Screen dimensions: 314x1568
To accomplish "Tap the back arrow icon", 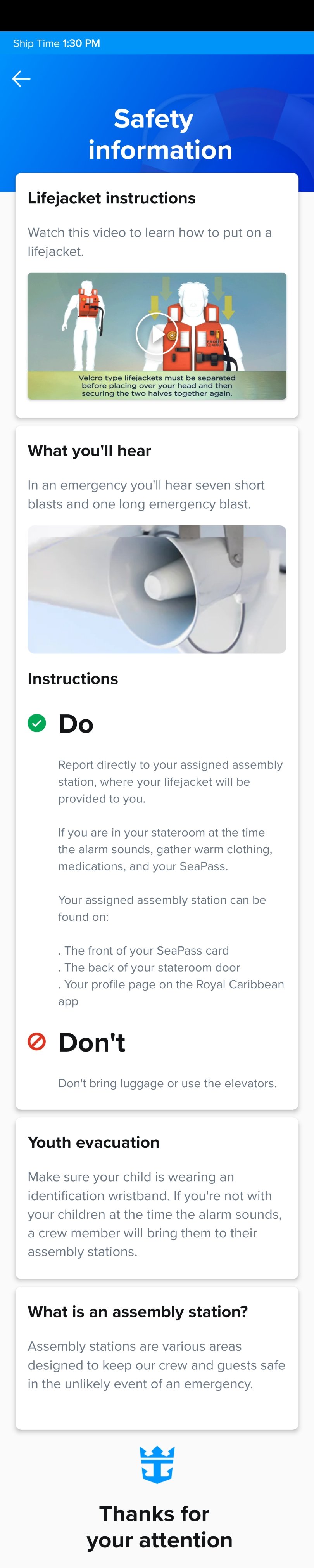I will point(21,79).
